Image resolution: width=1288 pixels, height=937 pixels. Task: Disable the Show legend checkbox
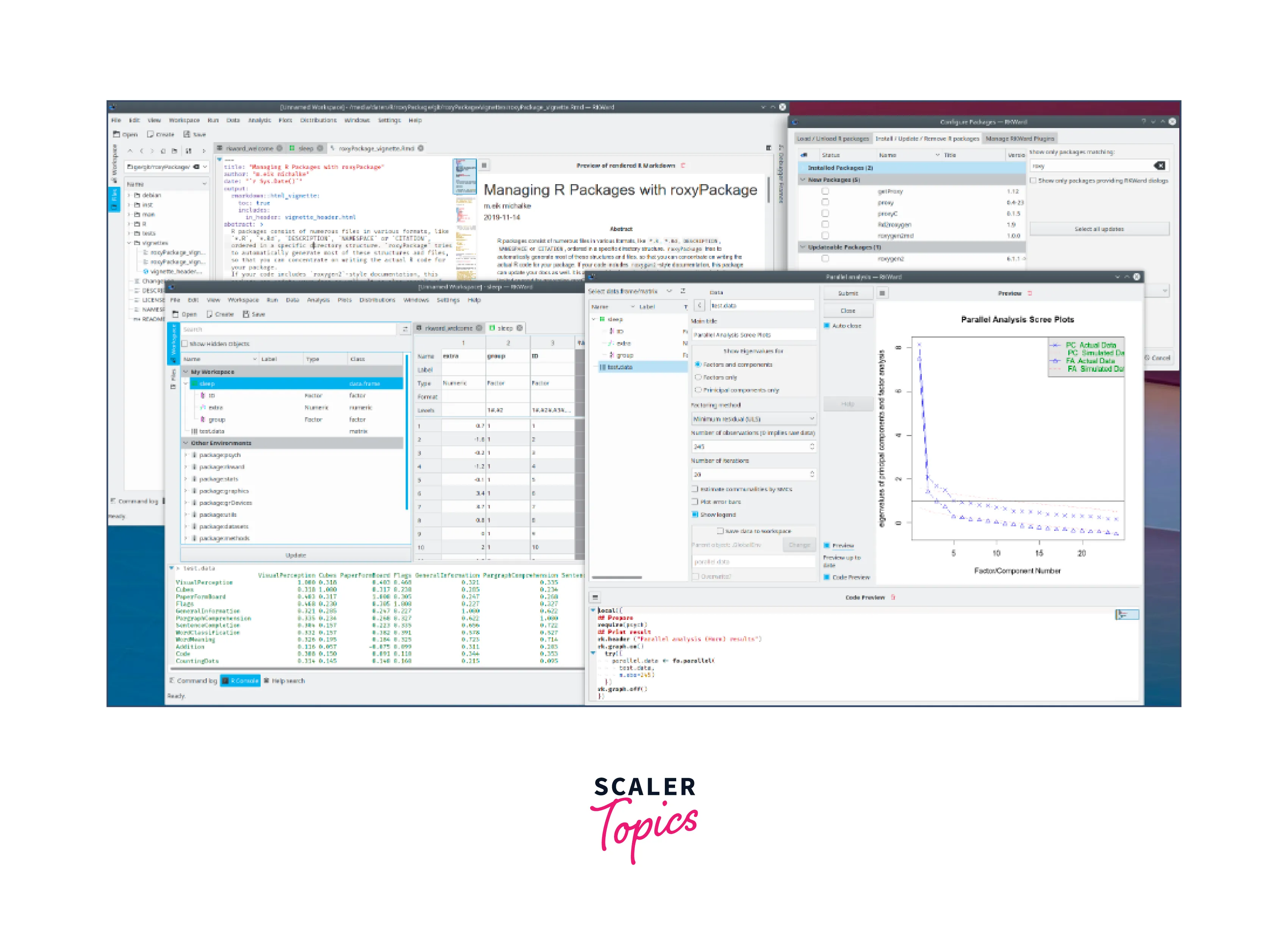695,515
